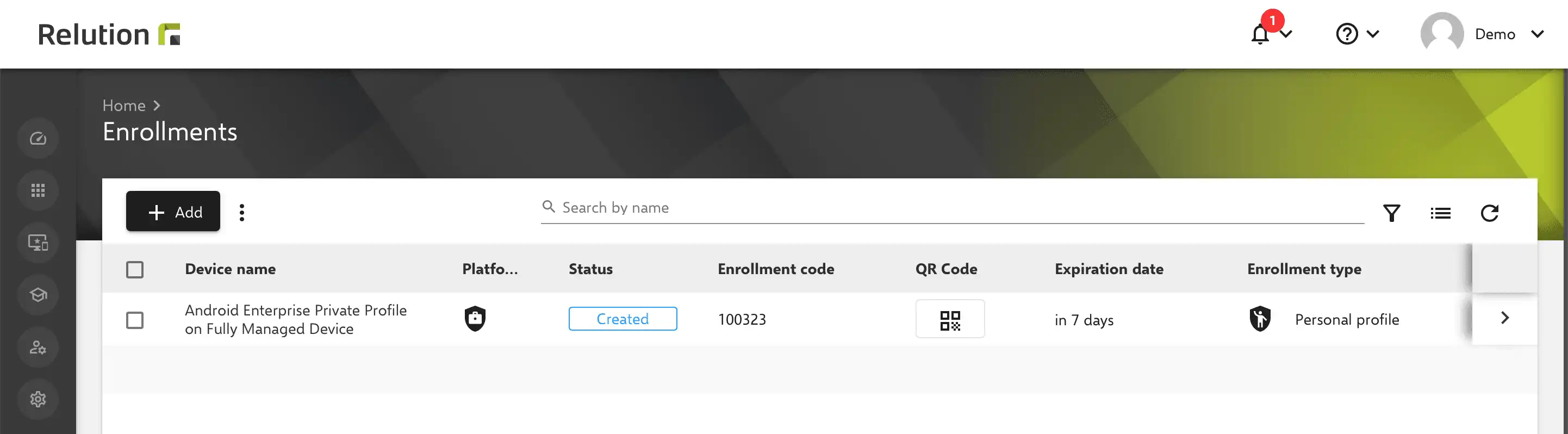The height and width of the screenshot is (434, 1568).
Task: Select the Android Enterprise Private Profile row checkbox
Action: pyautogui.click(x=134, y=320)
